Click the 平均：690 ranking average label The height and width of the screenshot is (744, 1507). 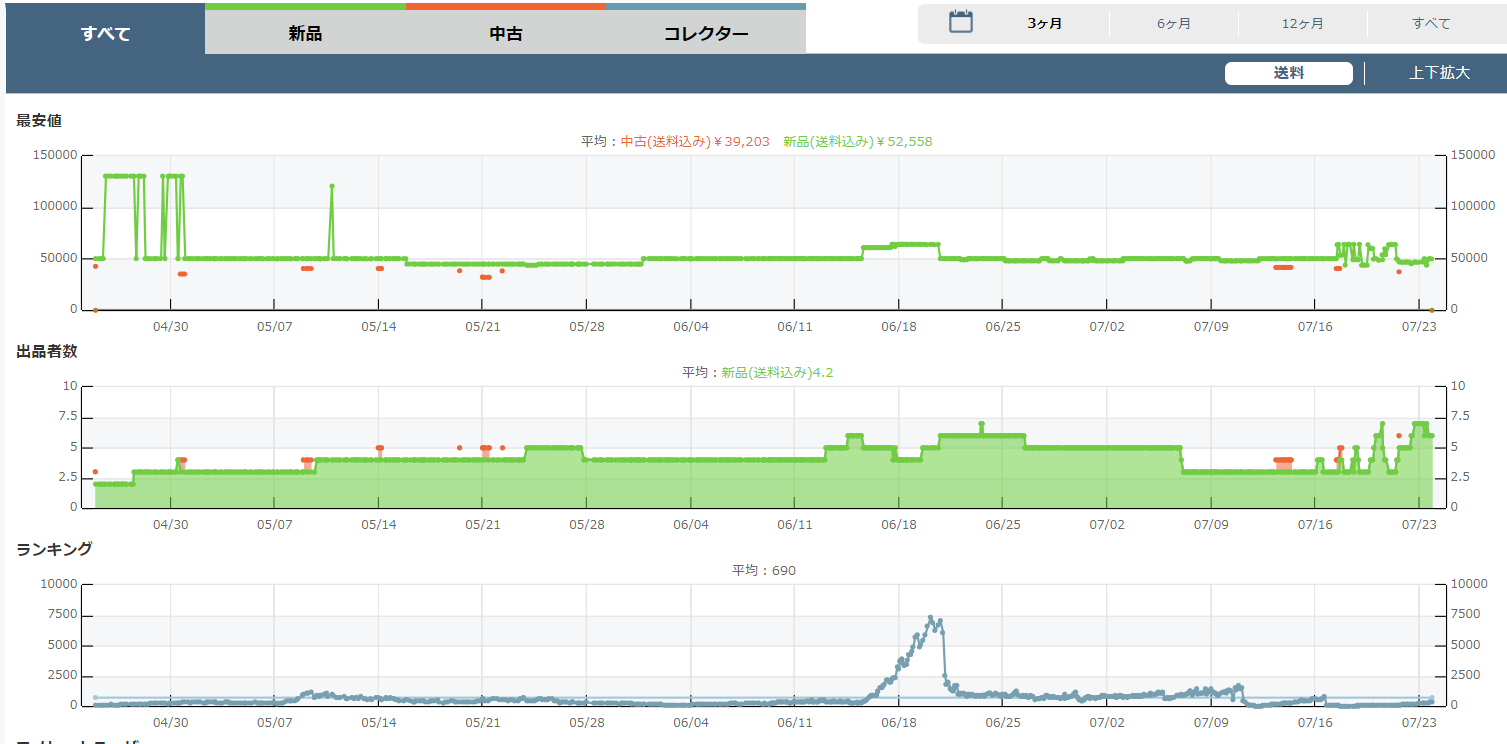[764, 570]
